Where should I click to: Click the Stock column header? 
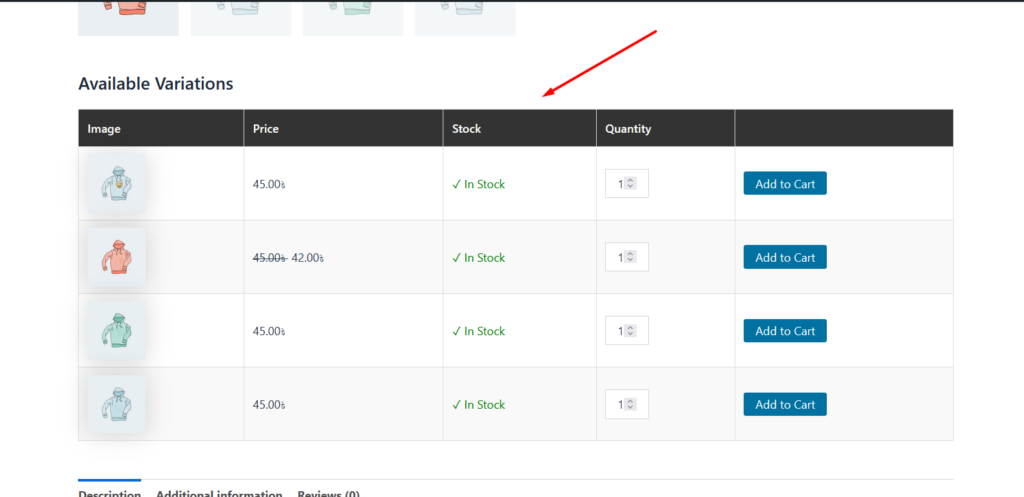(x=466, y=129)
